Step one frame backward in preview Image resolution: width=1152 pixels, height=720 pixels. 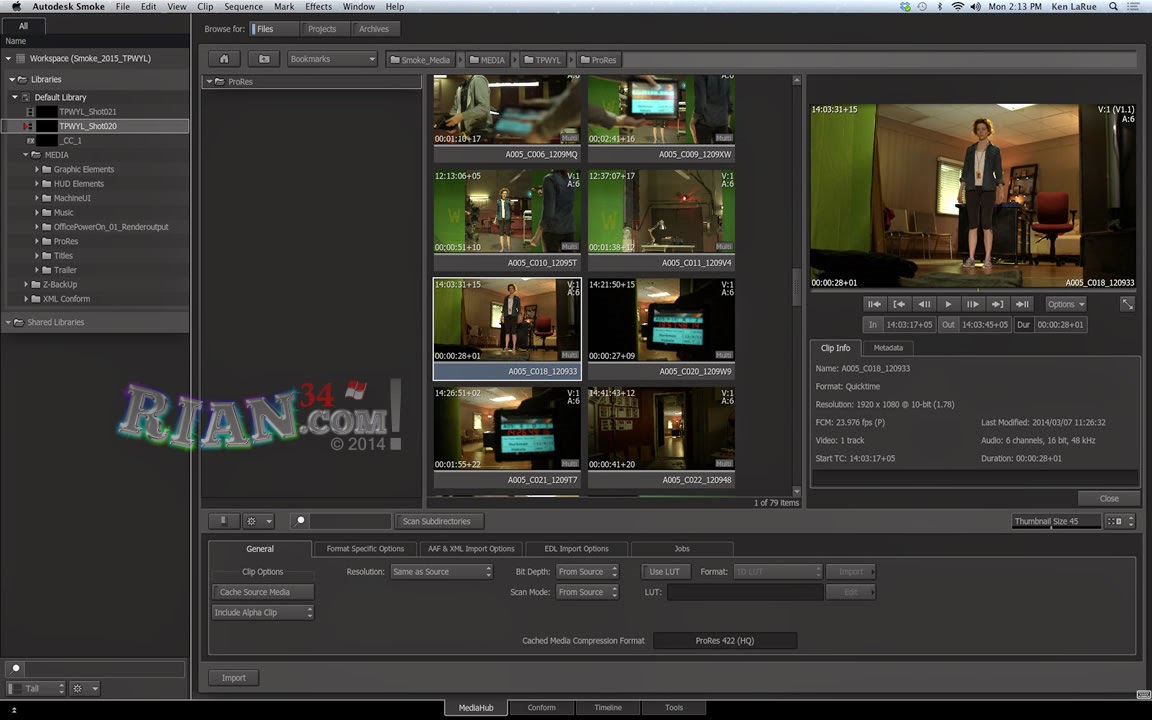coord(924,304)
